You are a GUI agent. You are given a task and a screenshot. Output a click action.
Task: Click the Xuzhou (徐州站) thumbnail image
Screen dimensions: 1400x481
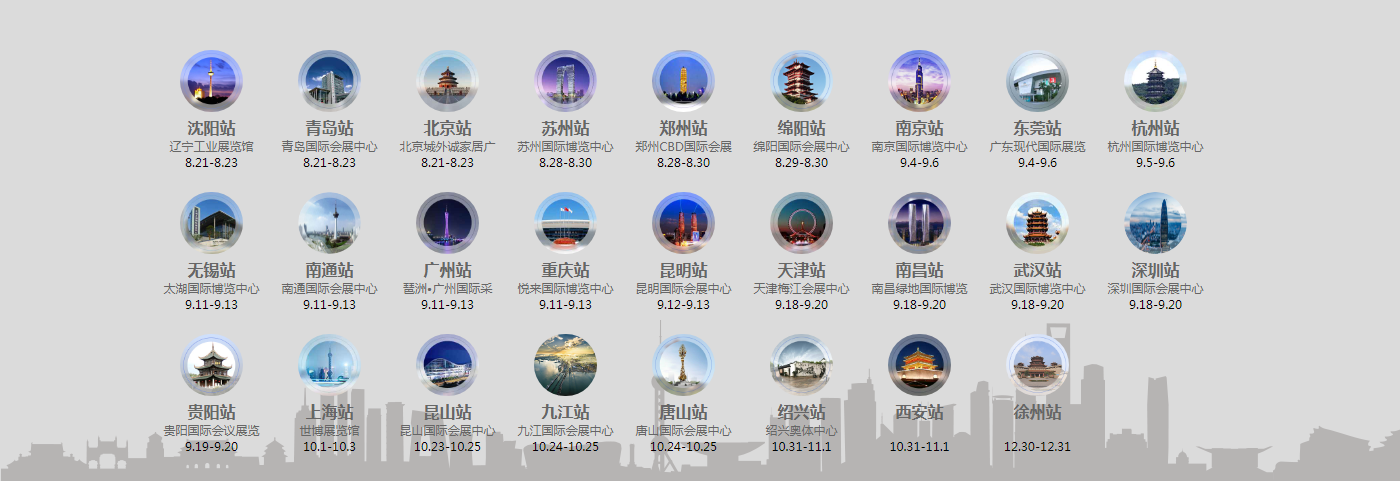pyautogui.click(x=1037, y=365)
